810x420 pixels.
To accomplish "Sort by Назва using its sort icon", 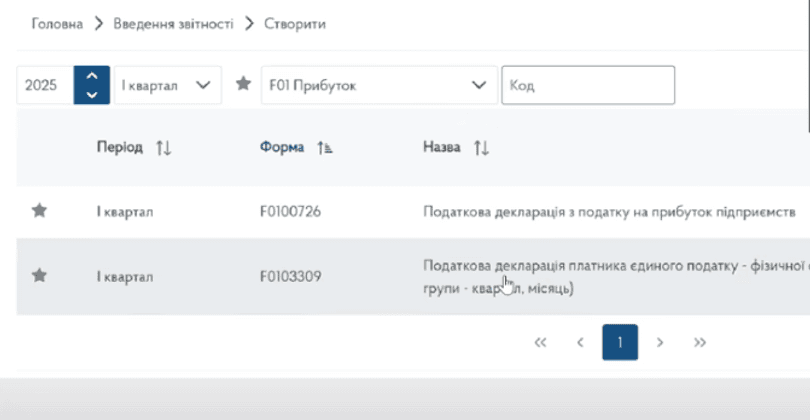I will tap(481, 148).
